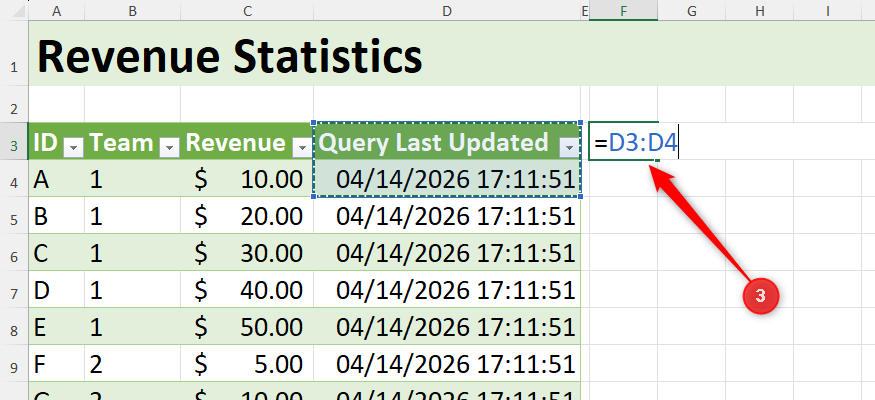Click the formula =D3:D4 in cell F3
This screenshot has height=400, width=875.
coord(636,143)
